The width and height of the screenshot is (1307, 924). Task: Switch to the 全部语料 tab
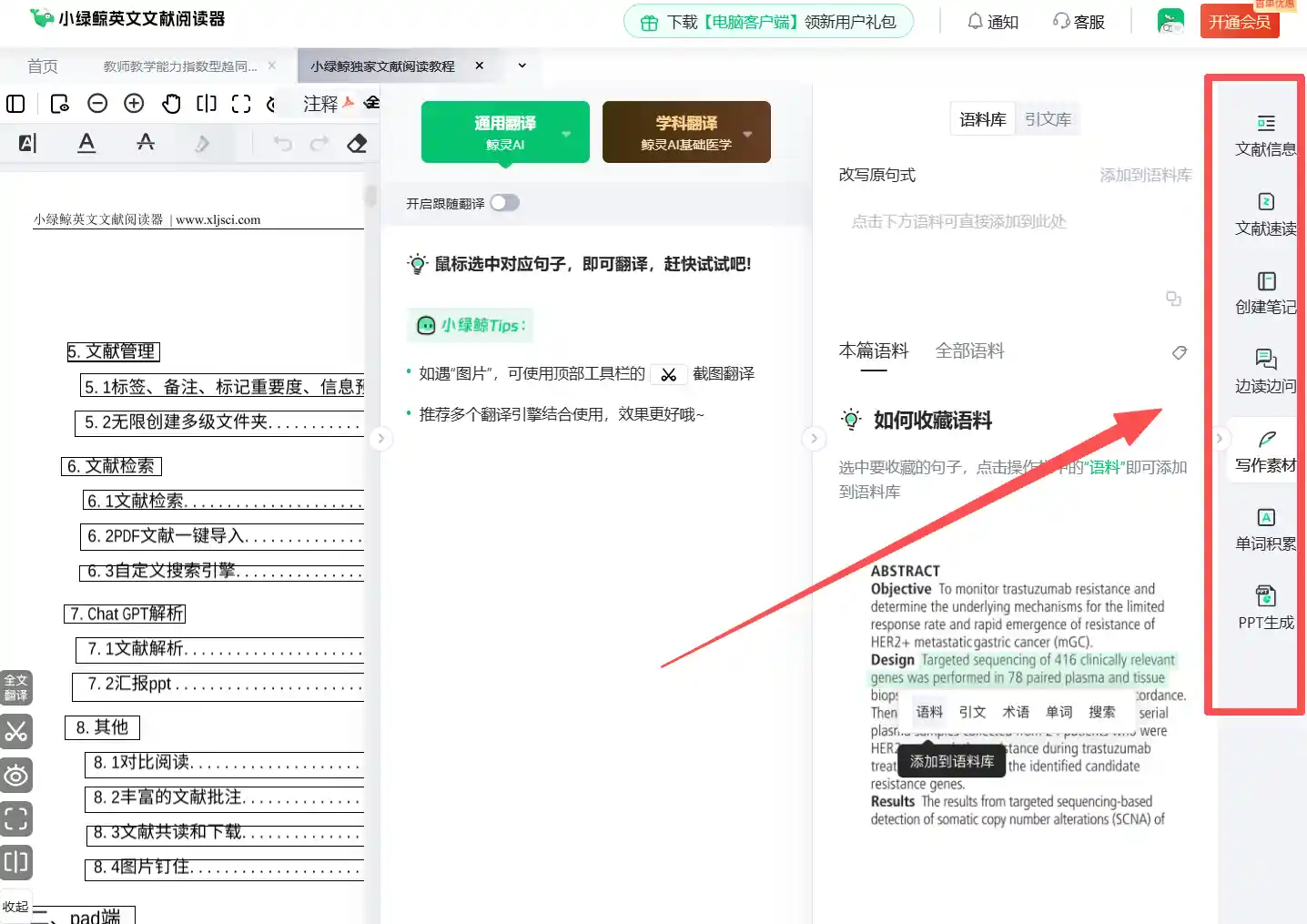coord(969,351)
